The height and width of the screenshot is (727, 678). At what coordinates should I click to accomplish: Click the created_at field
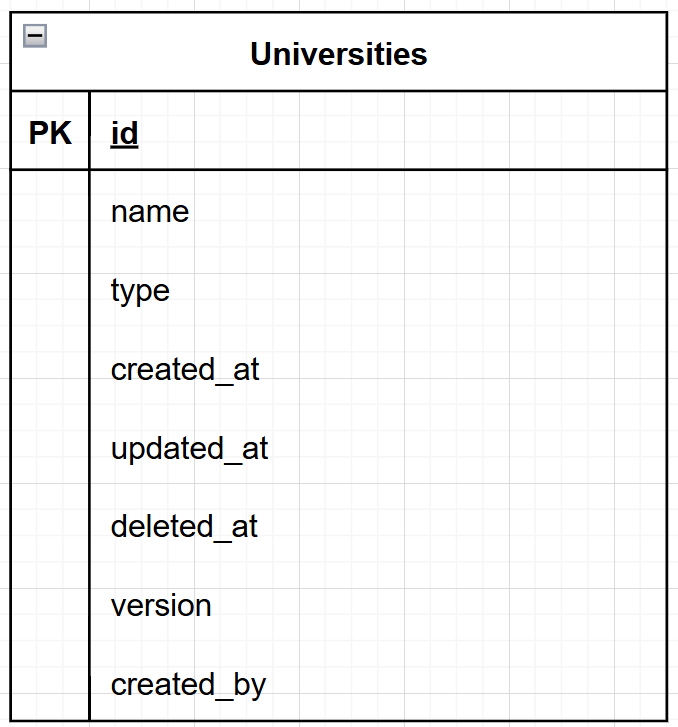[x=378, y=370]
